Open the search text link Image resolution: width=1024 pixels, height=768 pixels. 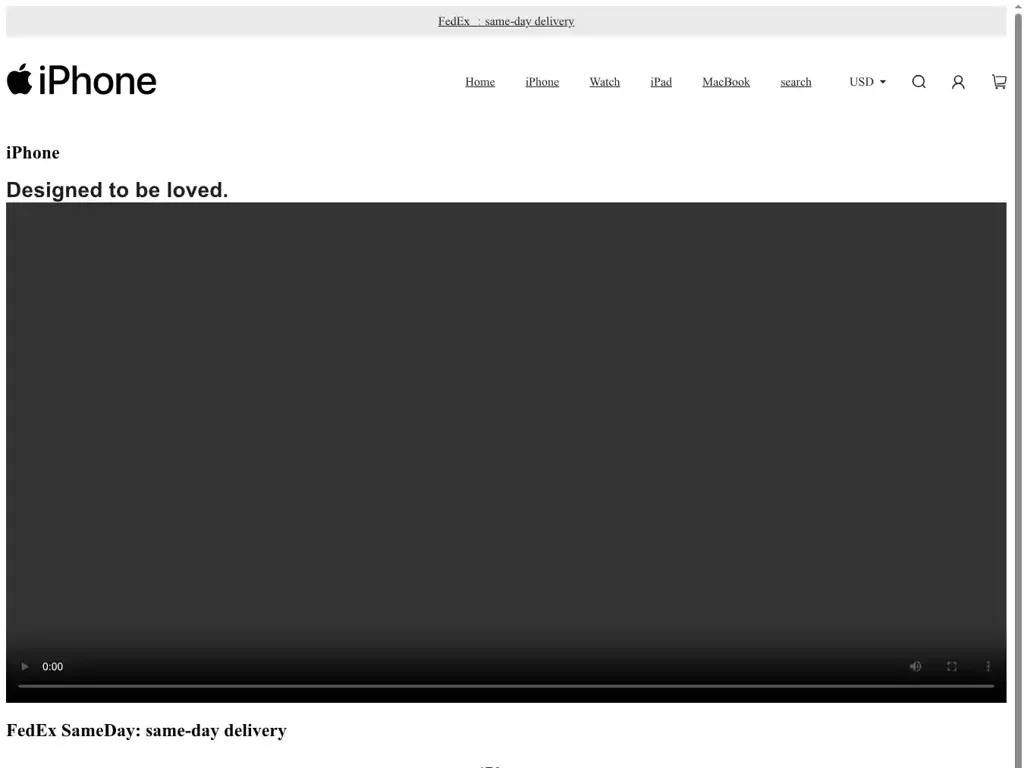click(795, 82)
